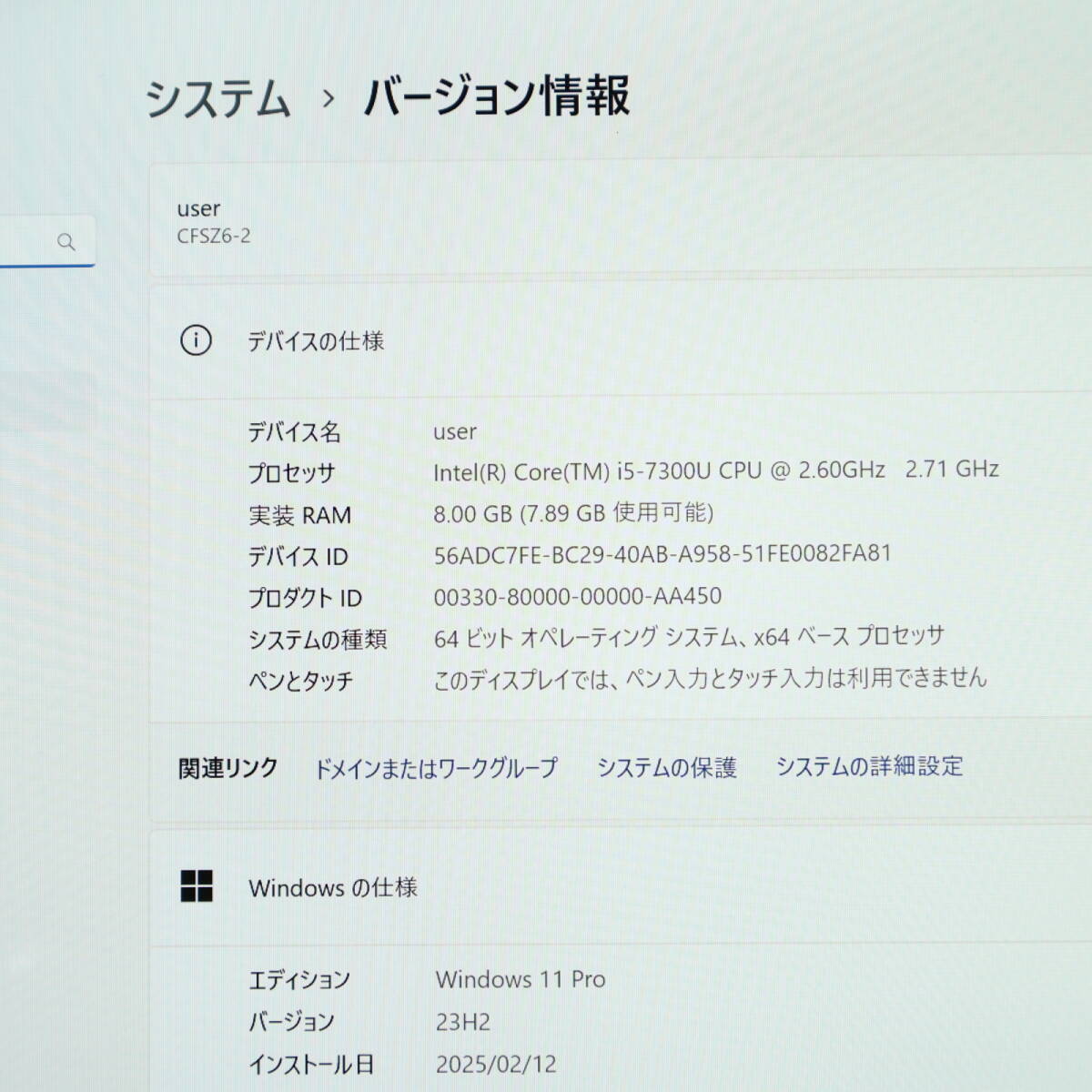Viewport: 1092px width, 1092px height.
Task: Open システムの詳細設定 link
Action: click(869, 766)
